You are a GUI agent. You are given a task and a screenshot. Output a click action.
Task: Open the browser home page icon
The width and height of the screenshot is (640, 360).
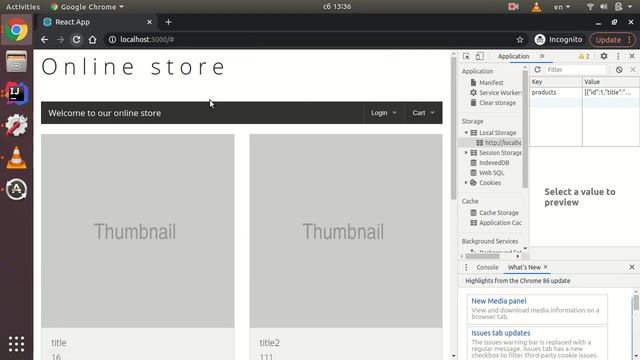coord(93,40)
